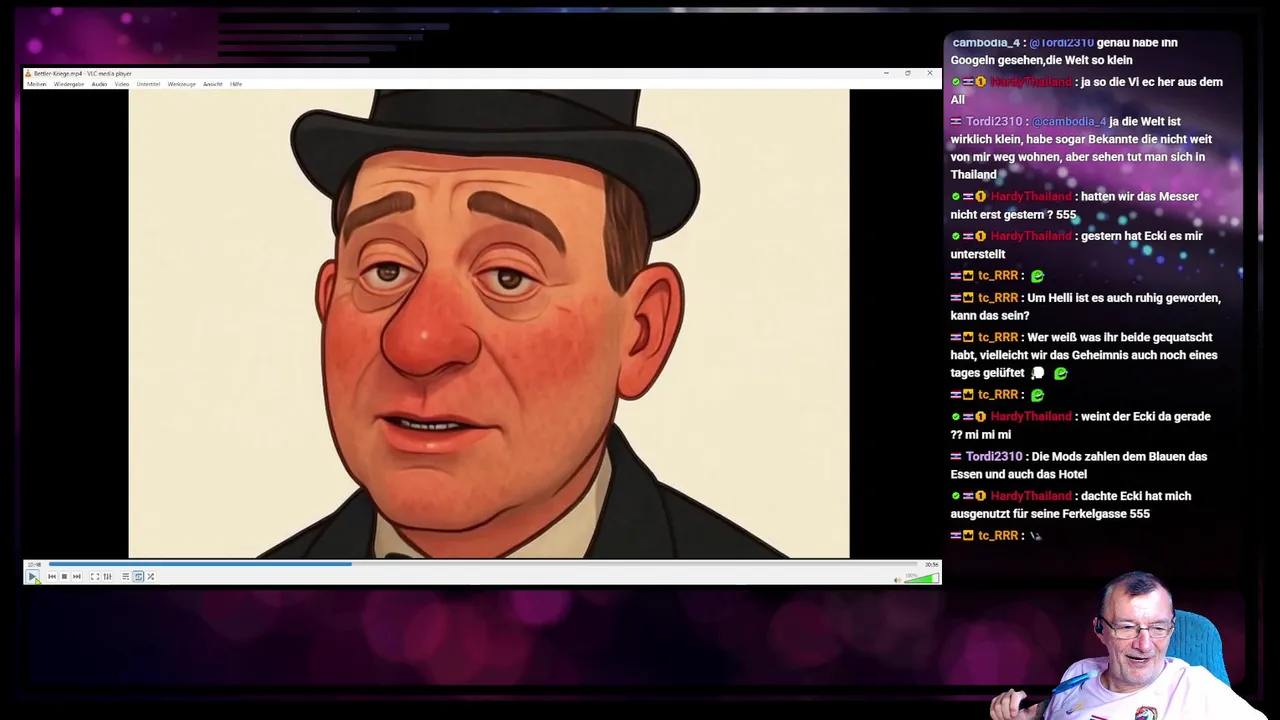Seek in the VLC progress bar
Screen dimensions: 1280x720
(484, 564)
